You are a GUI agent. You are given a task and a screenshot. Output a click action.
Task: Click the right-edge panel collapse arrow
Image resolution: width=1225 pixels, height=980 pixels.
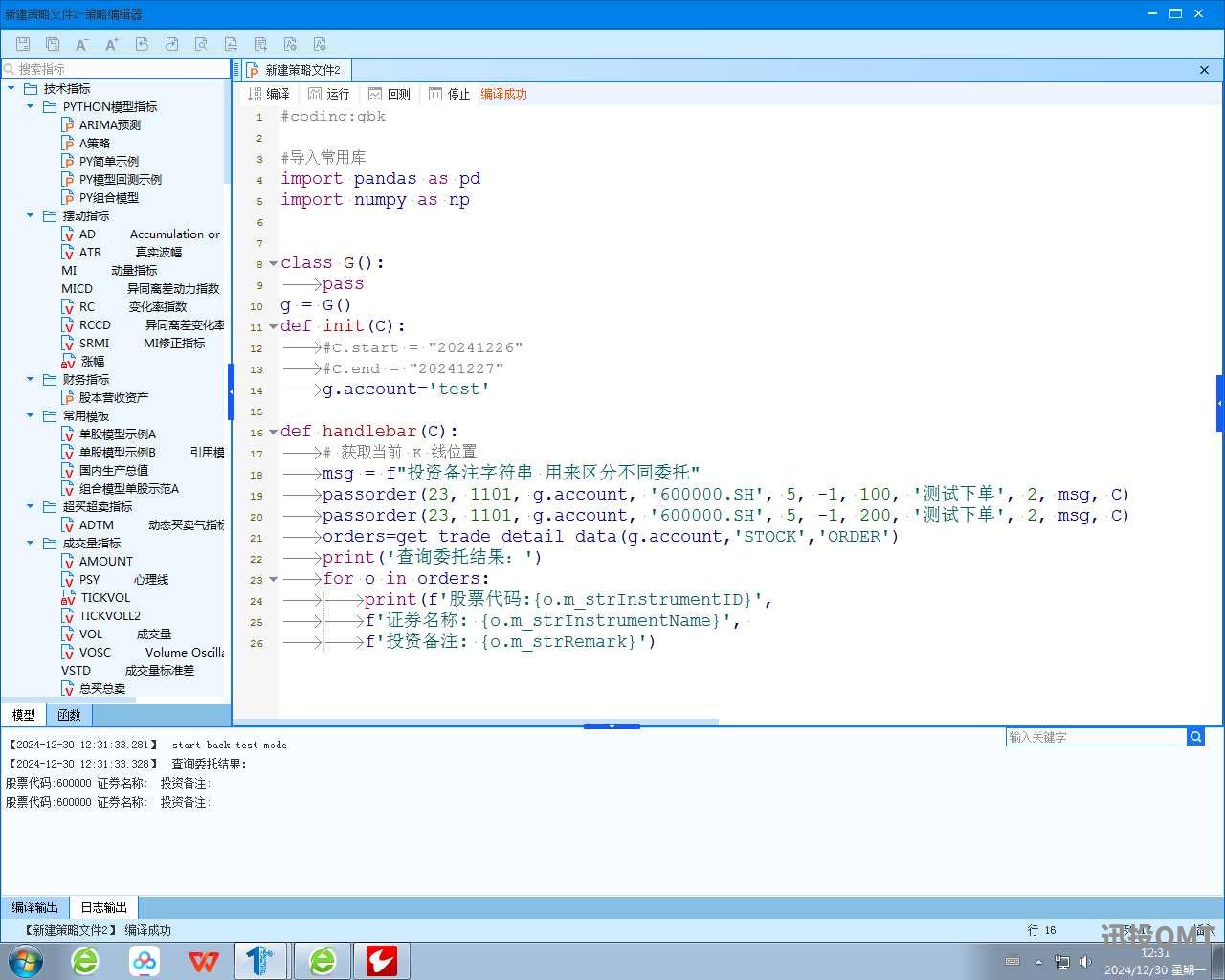pyautogui.click(x=1220, y=403)
